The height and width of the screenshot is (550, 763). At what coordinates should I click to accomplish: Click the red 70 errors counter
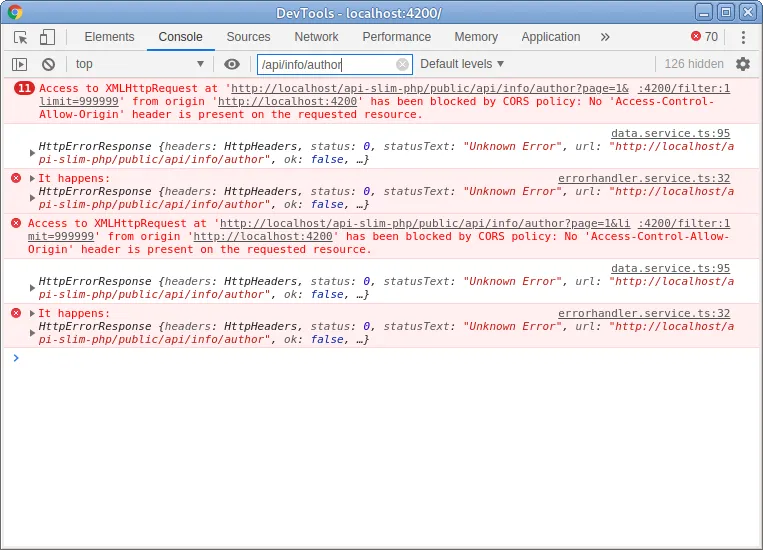(704, 37)
